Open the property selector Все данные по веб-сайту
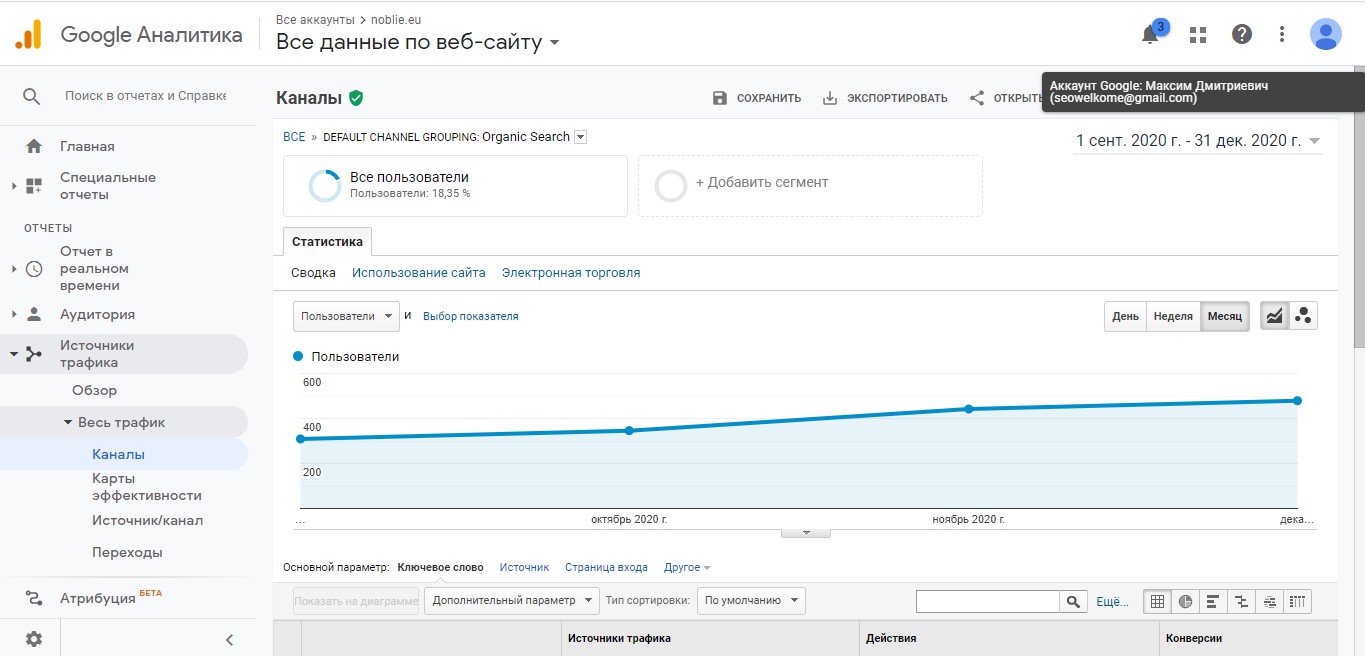The image size is (1365, 656). [418, 42]
